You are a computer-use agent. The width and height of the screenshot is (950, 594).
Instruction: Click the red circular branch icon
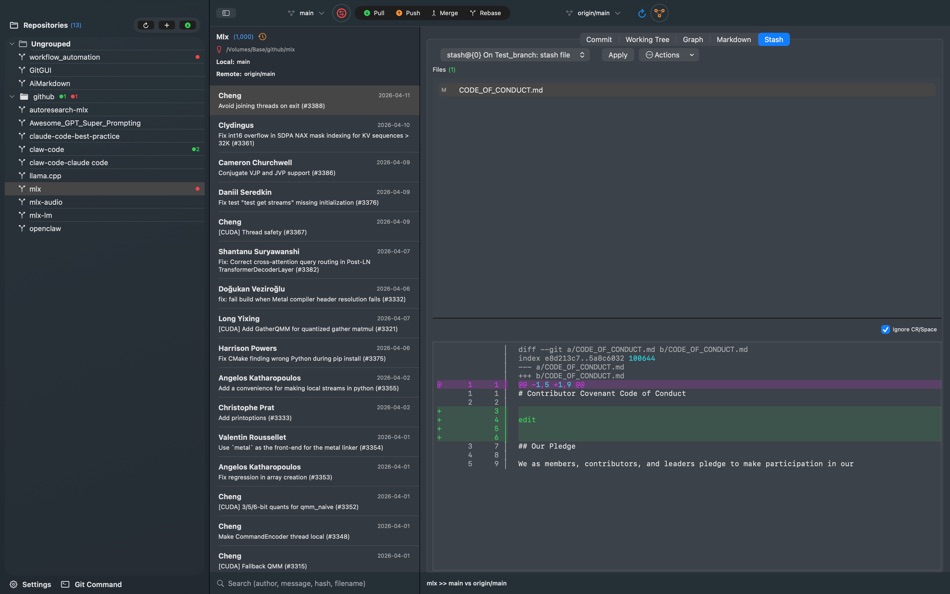pyautogui.click(x=341, y=13)
